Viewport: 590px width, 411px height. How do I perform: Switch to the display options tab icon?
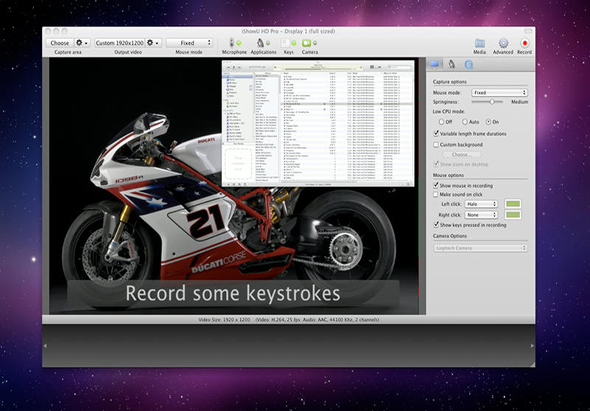pos(435,64)
